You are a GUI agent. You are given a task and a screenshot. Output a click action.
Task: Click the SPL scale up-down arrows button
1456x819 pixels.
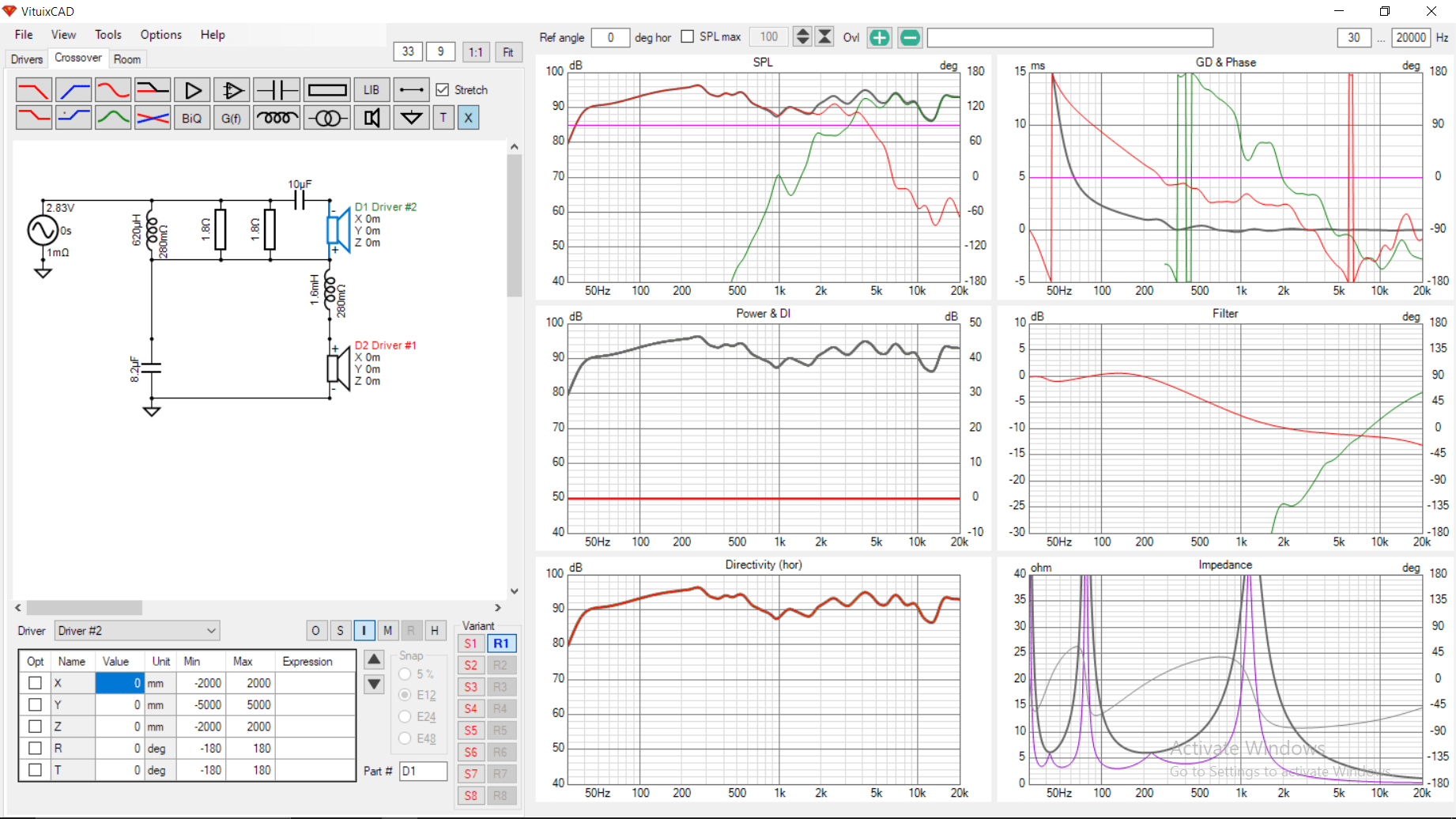802,37
